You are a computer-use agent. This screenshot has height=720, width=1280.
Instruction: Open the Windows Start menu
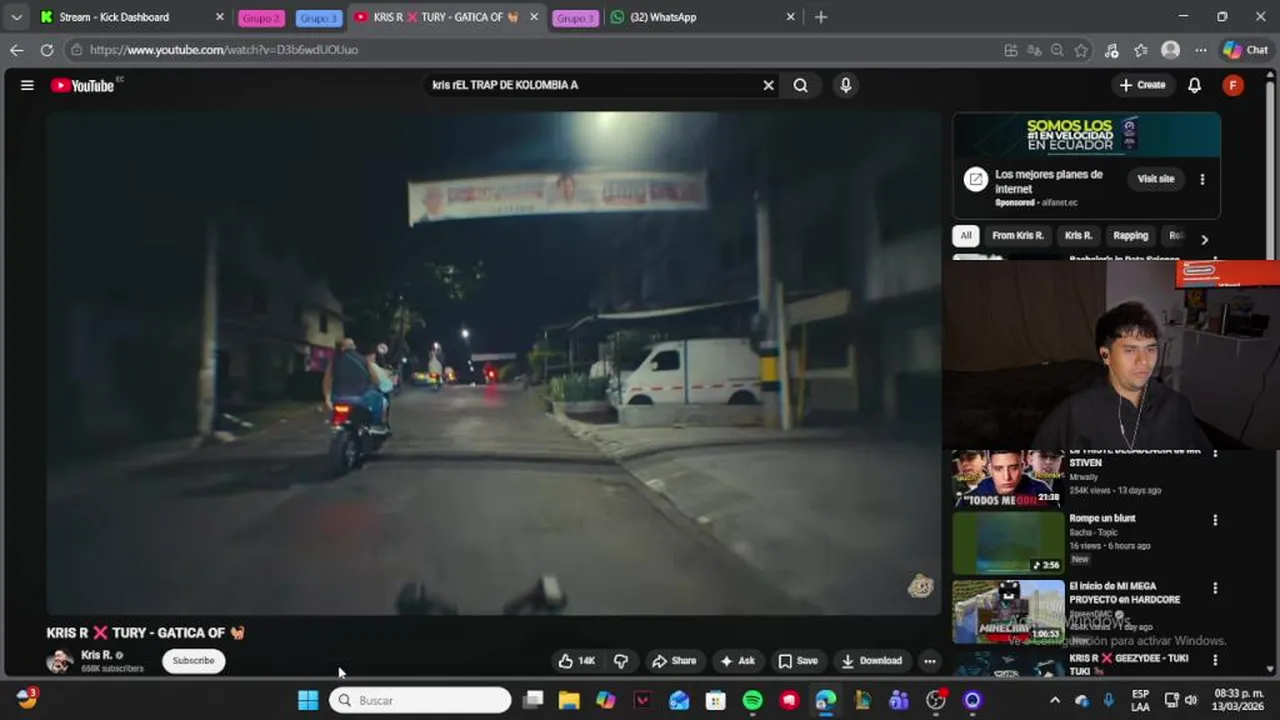pos(308,700)
